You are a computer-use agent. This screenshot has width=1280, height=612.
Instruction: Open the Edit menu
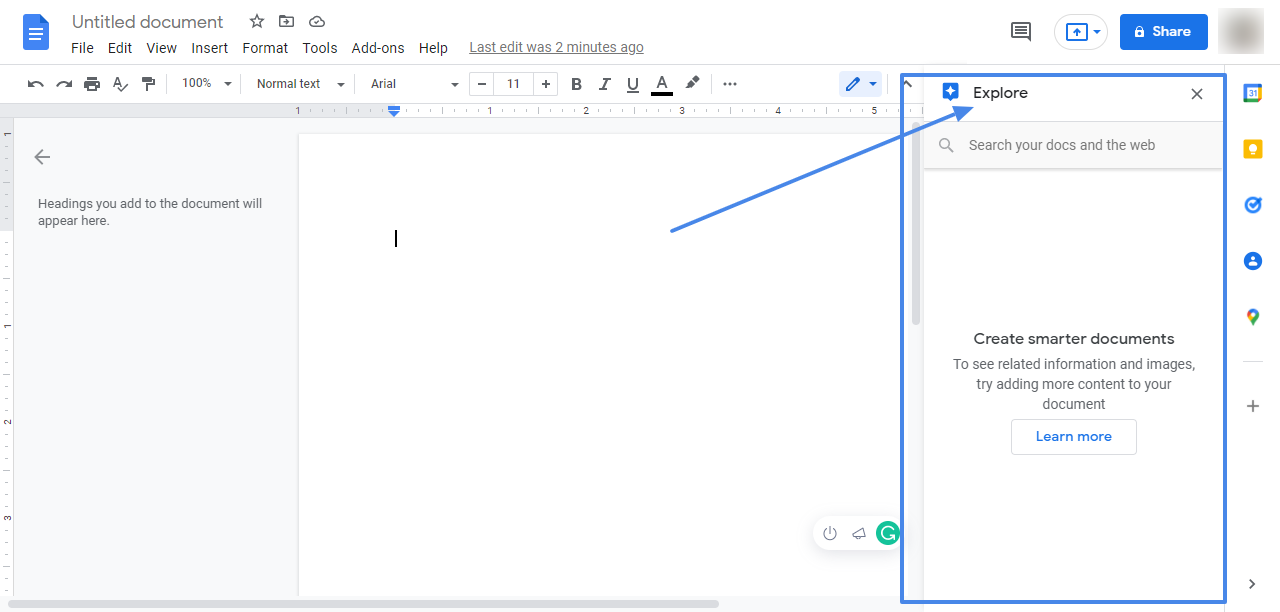[120, 48]
